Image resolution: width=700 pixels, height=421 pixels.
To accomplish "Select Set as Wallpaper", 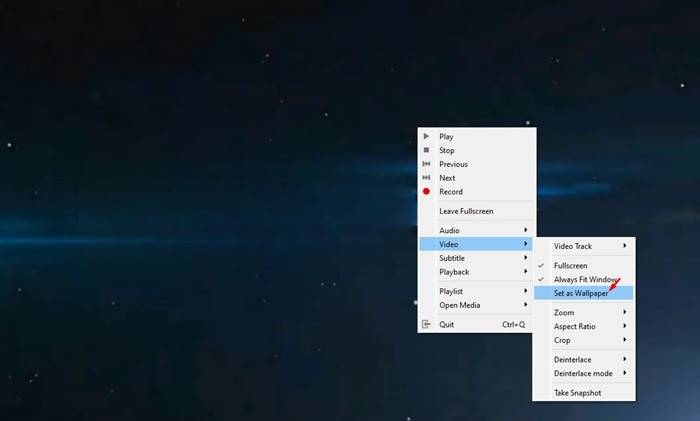I will click(x=584, y=293).
